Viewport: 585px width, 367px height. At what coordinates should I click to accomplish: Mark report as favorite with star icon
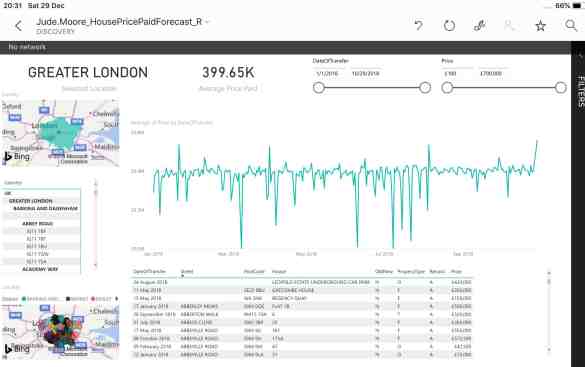pos(540,25)
